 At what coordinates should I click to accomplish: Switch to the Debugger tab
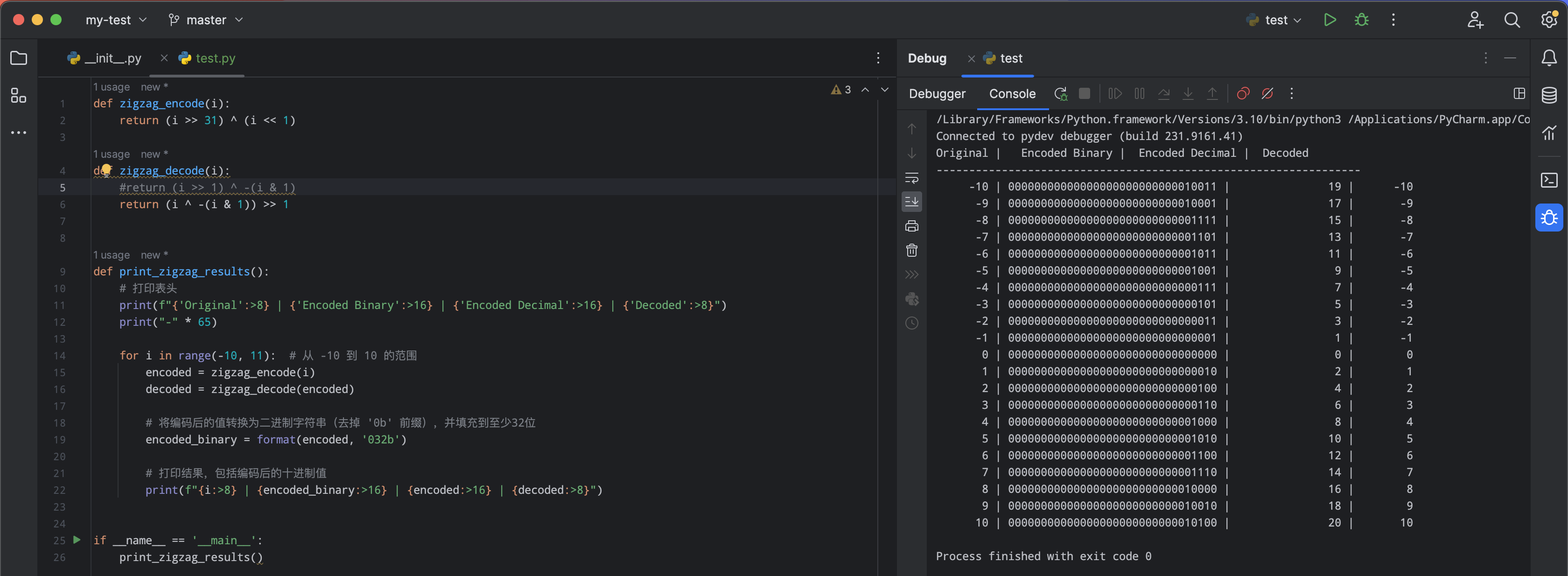[x=937, y=94]
